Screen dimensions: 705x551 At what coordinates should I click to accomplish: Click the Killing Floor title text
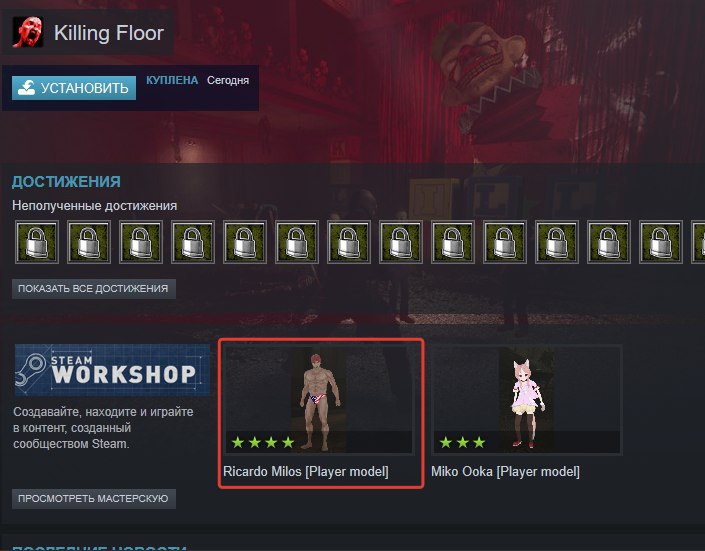tap(109, 33)
